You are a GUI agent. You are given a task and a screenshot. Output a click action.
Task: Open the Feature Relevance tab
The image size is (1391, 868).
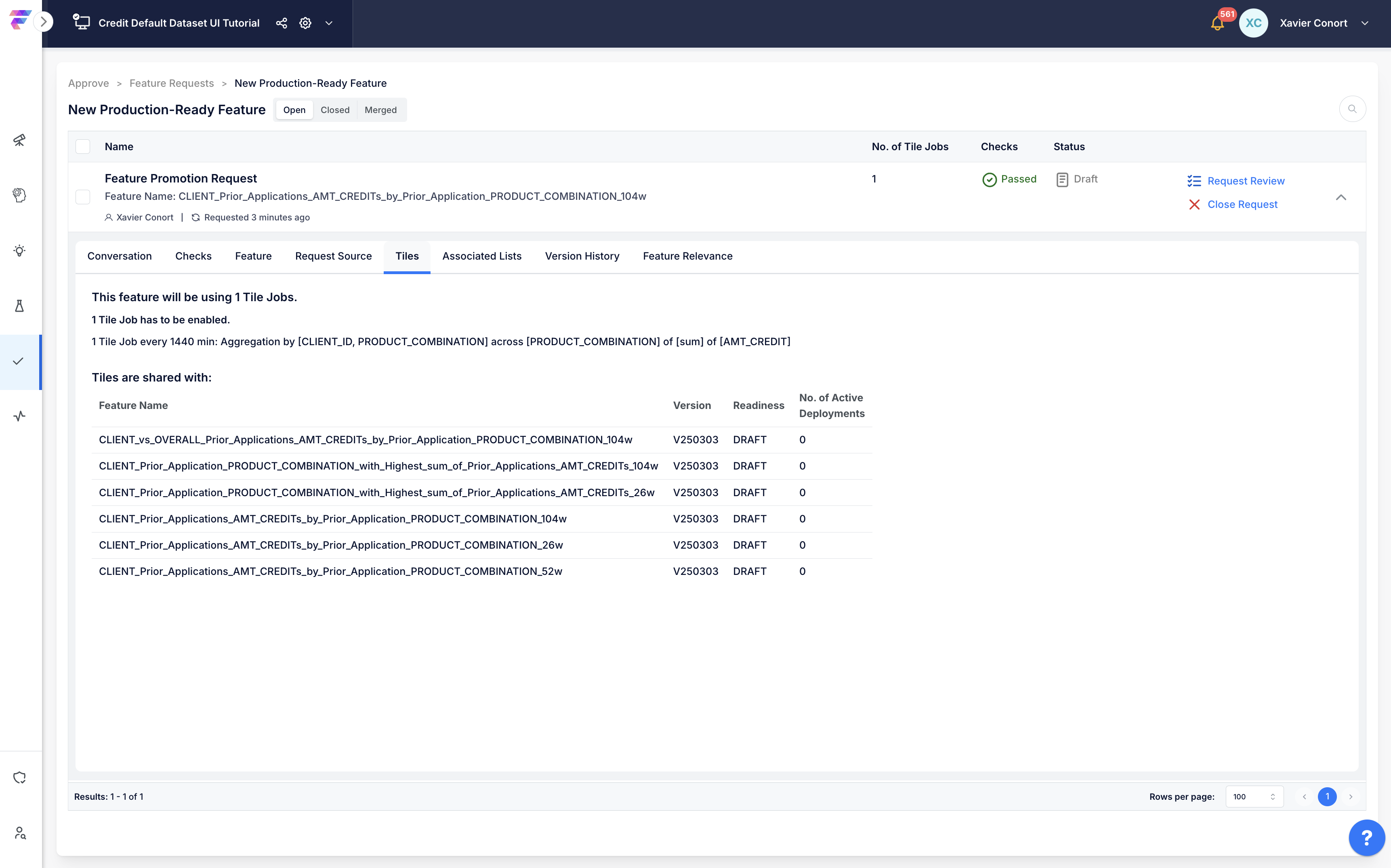tap(687, 256)
